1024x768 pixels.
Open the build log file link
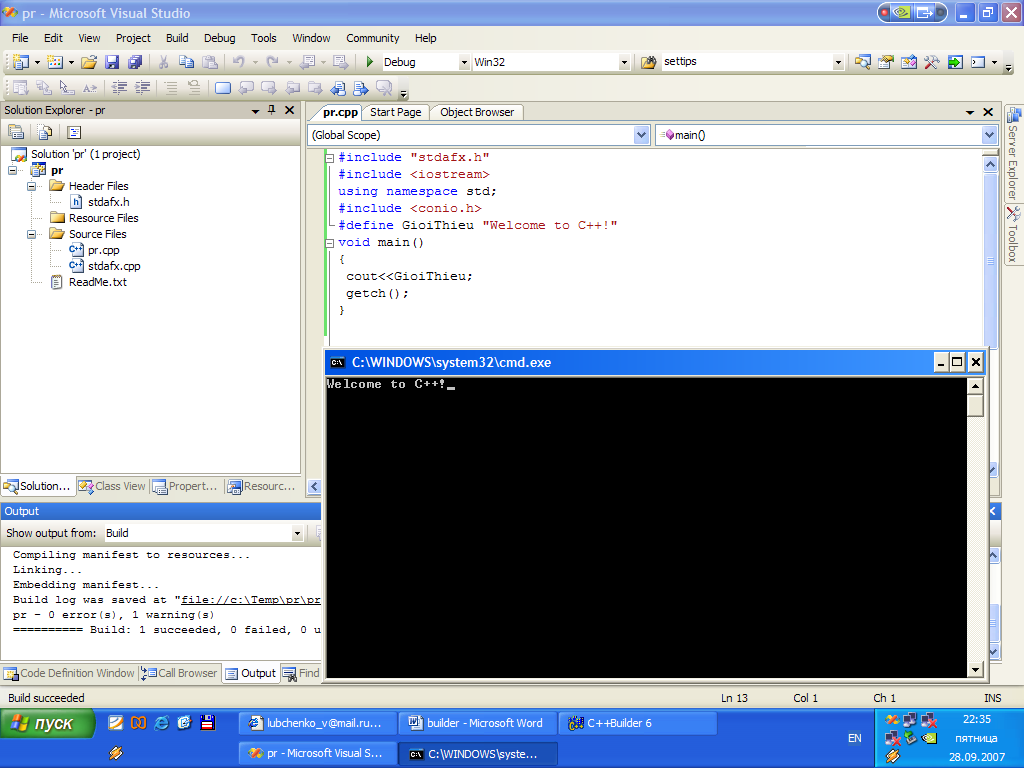pyautogui.click(x=251, y=600)
